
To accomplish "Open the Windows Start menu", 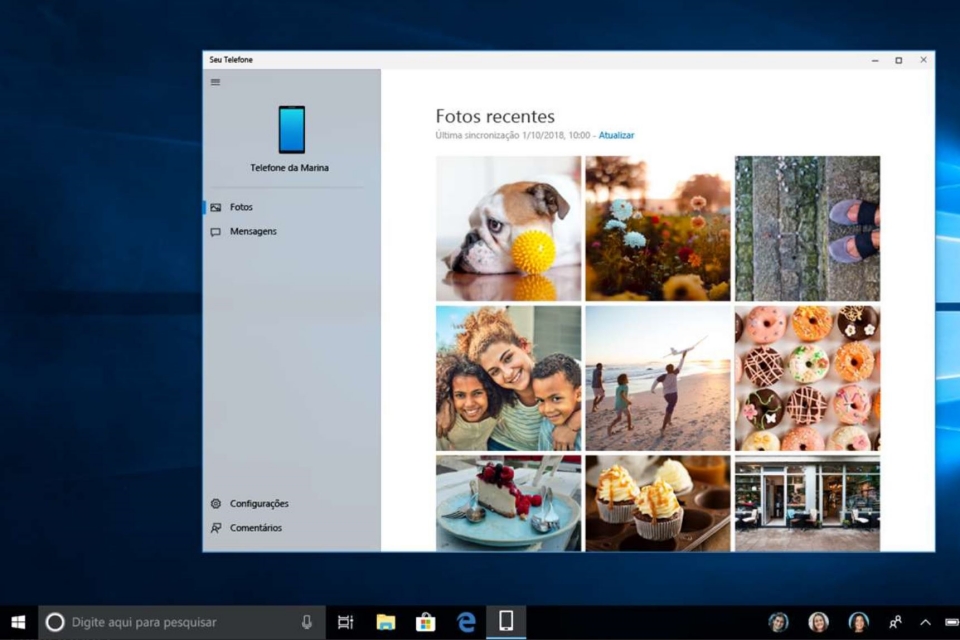I will point(18,622).
